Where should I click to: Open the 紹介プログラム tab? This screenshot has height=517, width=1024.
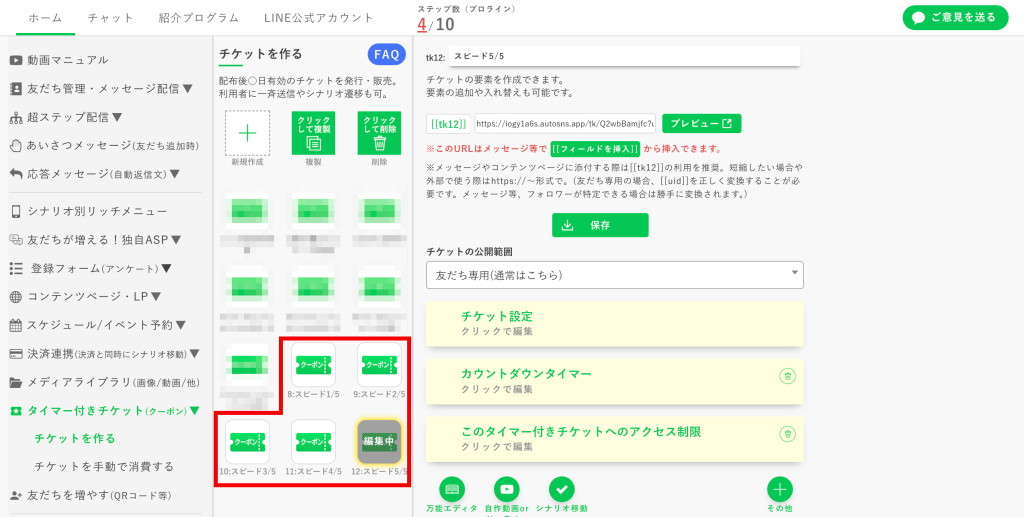point(199,18)
